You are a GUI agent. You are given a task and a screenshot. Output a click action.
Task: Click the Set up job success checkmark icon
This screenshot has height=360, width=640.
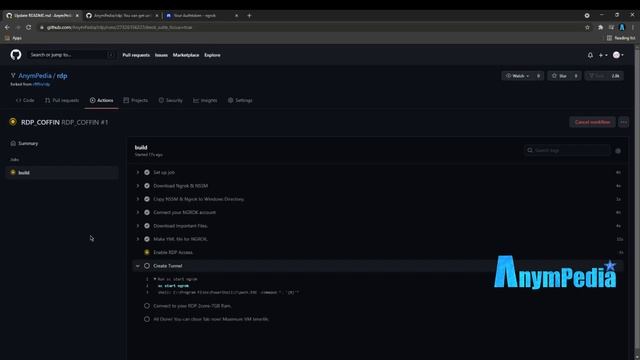(x=147, y=172)
